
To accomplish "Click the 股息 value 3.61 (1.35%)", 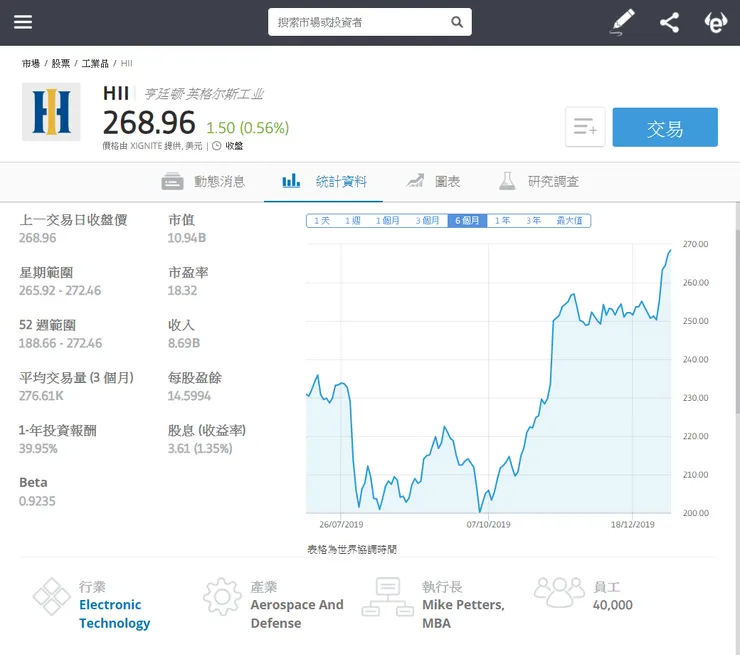I will pos(200,449).
